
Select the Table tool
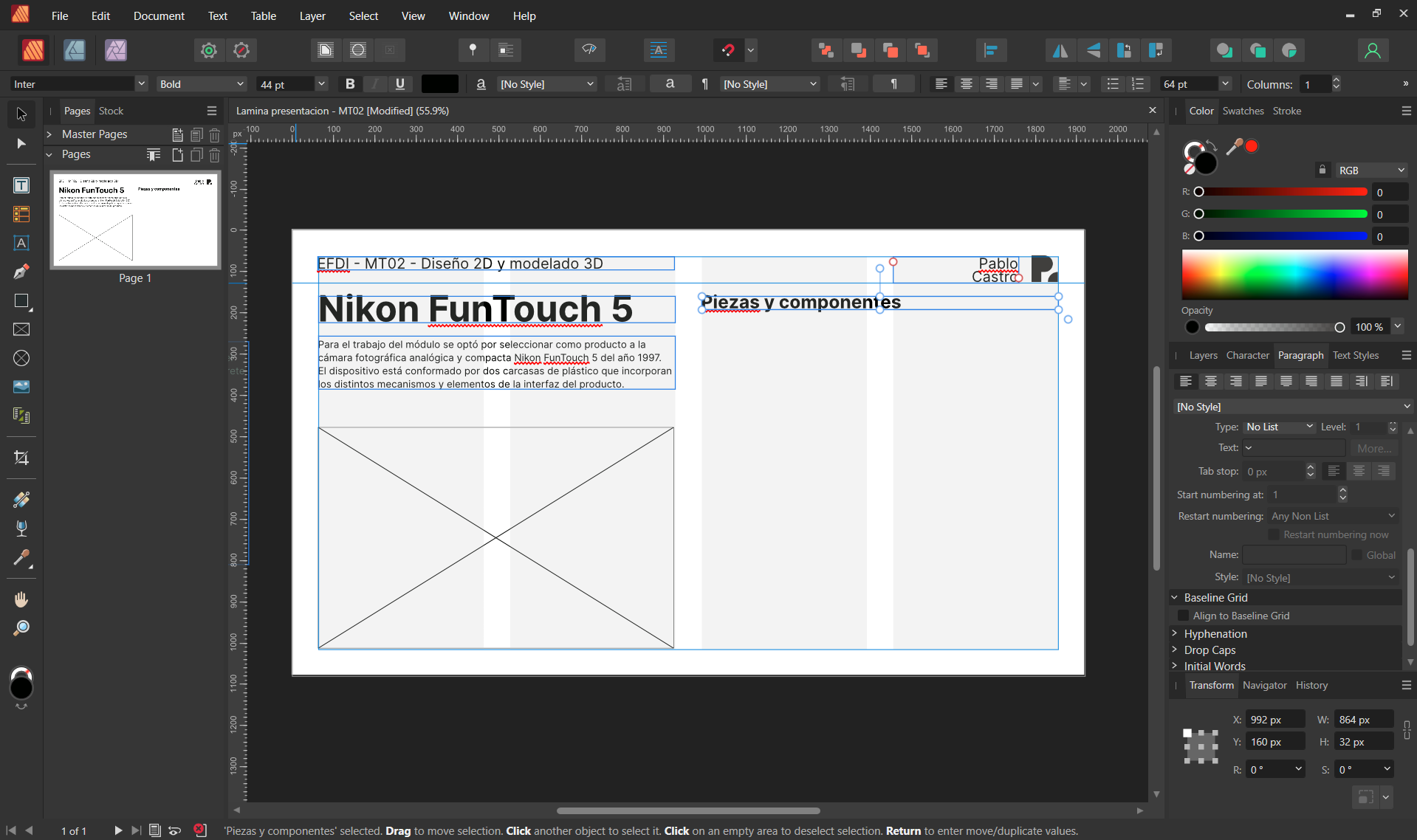[21, 214]
